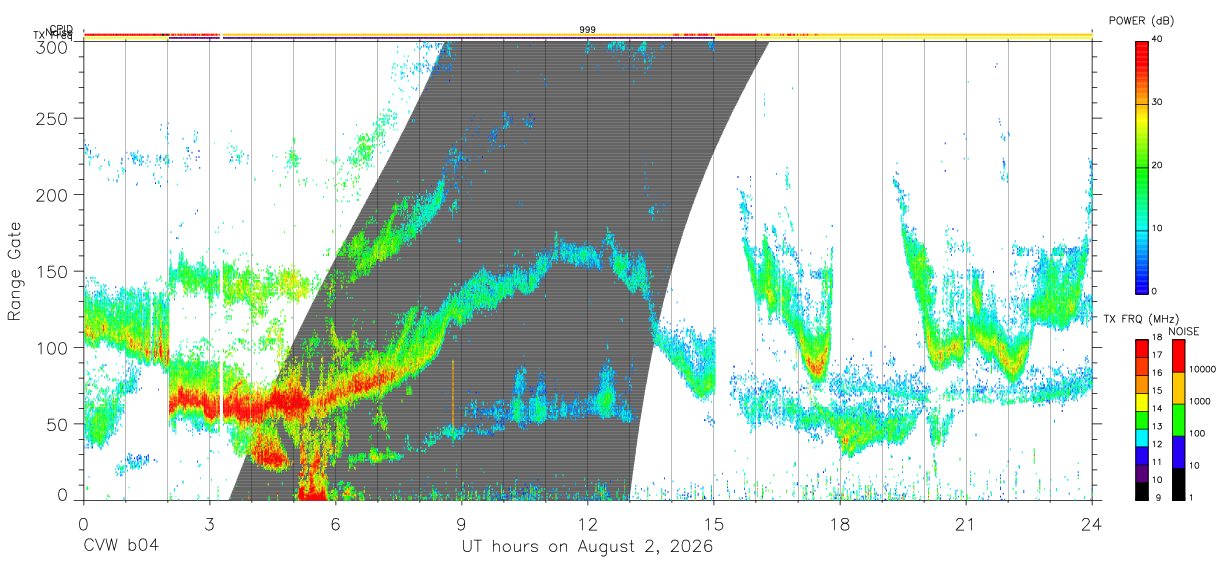
Task: Click the UT hours on August 2, 2026 label
Action: [587, 547]
